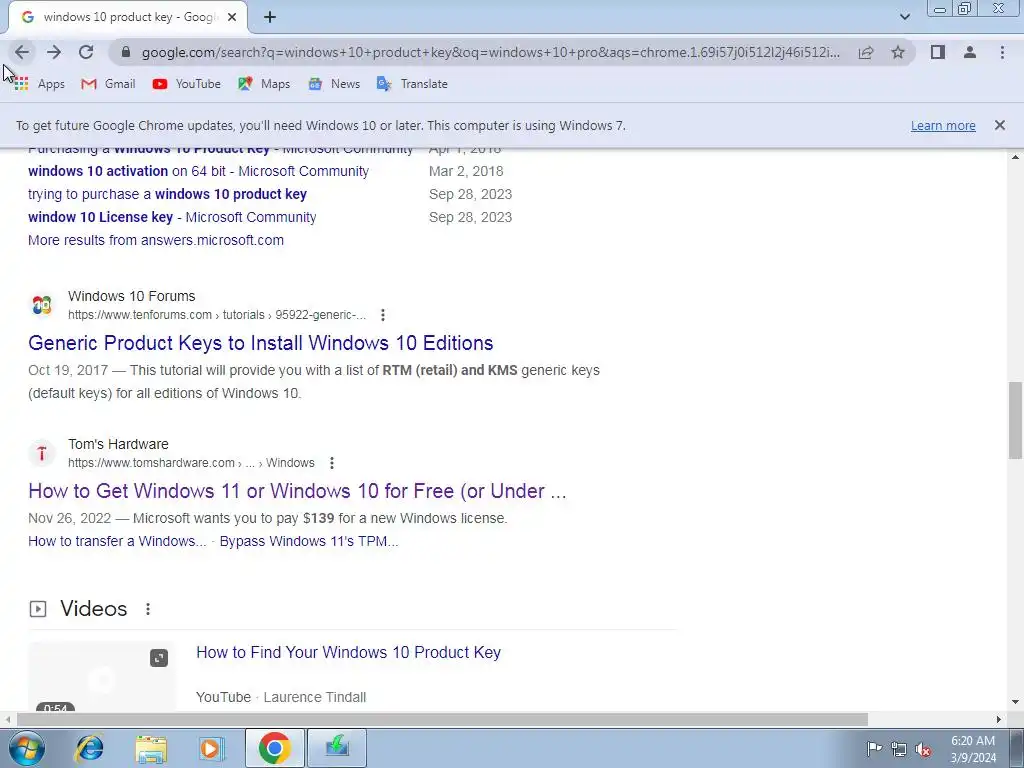The width and height of the screenshot is (1024, 768).
Task: Open options for Tom's Hardware result
Action: click(332, 463)
